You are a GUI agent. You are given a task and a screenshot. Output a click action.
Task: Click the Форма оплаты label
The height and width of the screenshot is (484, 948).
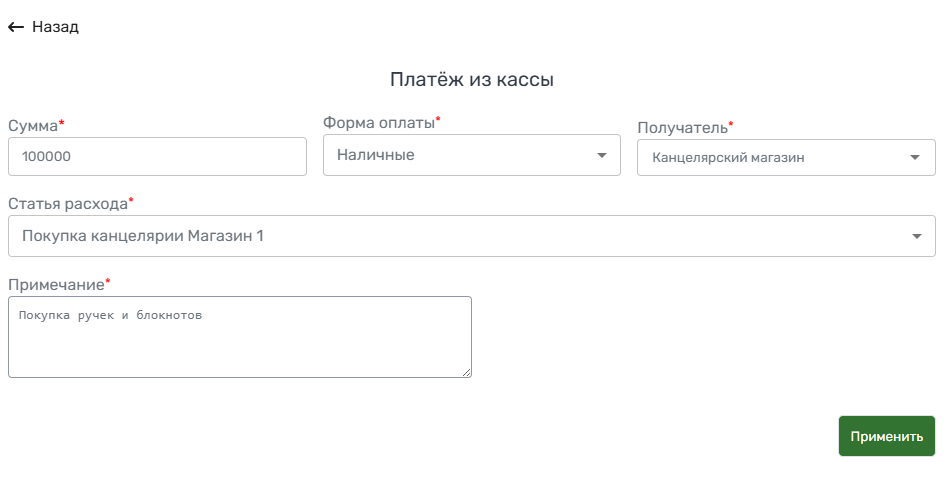coord(379,123)
